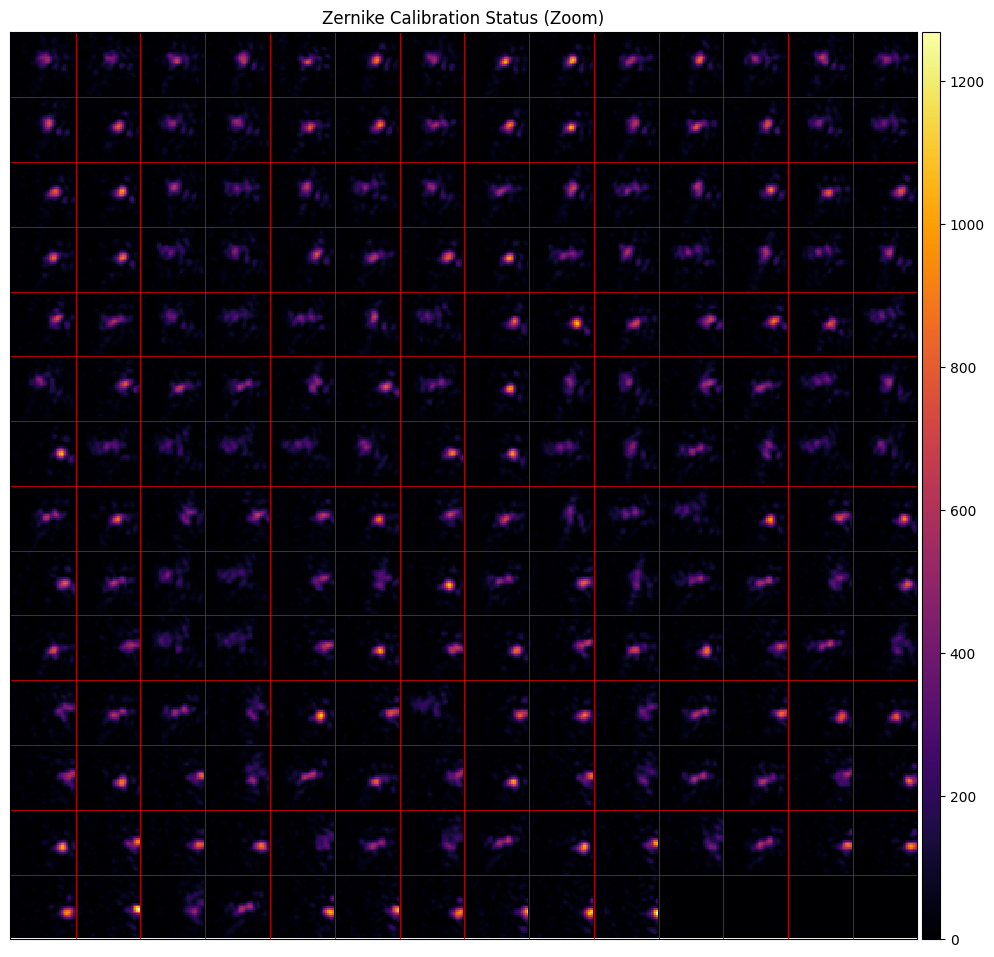Screen dimensions: 994x957
Task: Select the colorbar tick label "0"
Action: (x=955, y=940)
